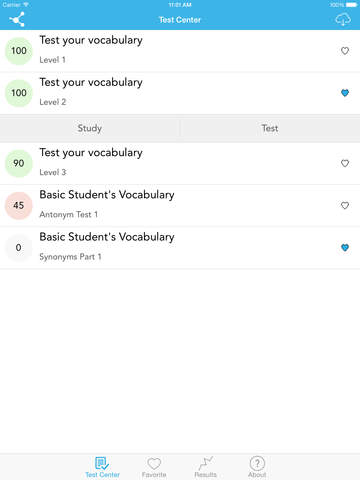Viewport: 360px width, 480px height.
Task: Click the 45 score badge
Action: tap(19, 205)
